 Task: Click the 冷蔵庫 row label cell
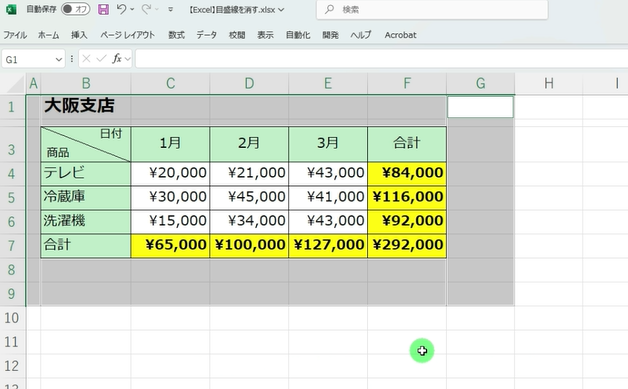[x=86, y=198]
